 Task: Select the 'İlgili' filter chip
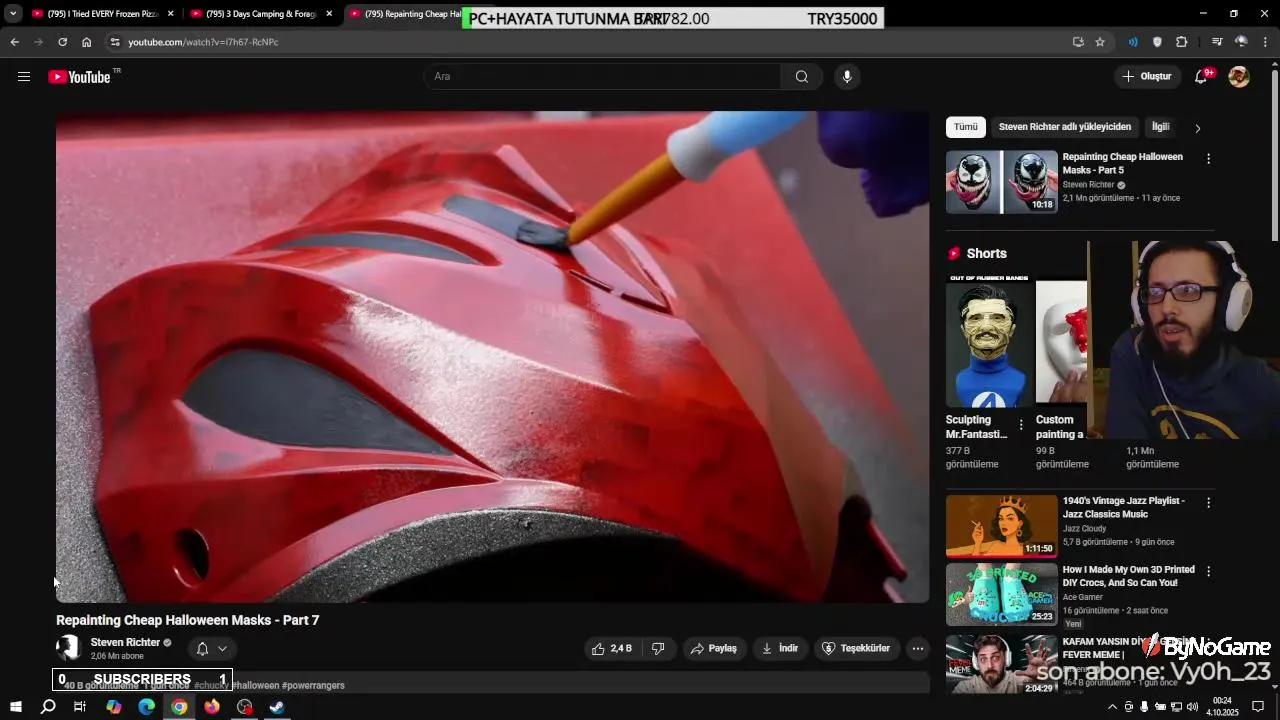[1161, 127]
